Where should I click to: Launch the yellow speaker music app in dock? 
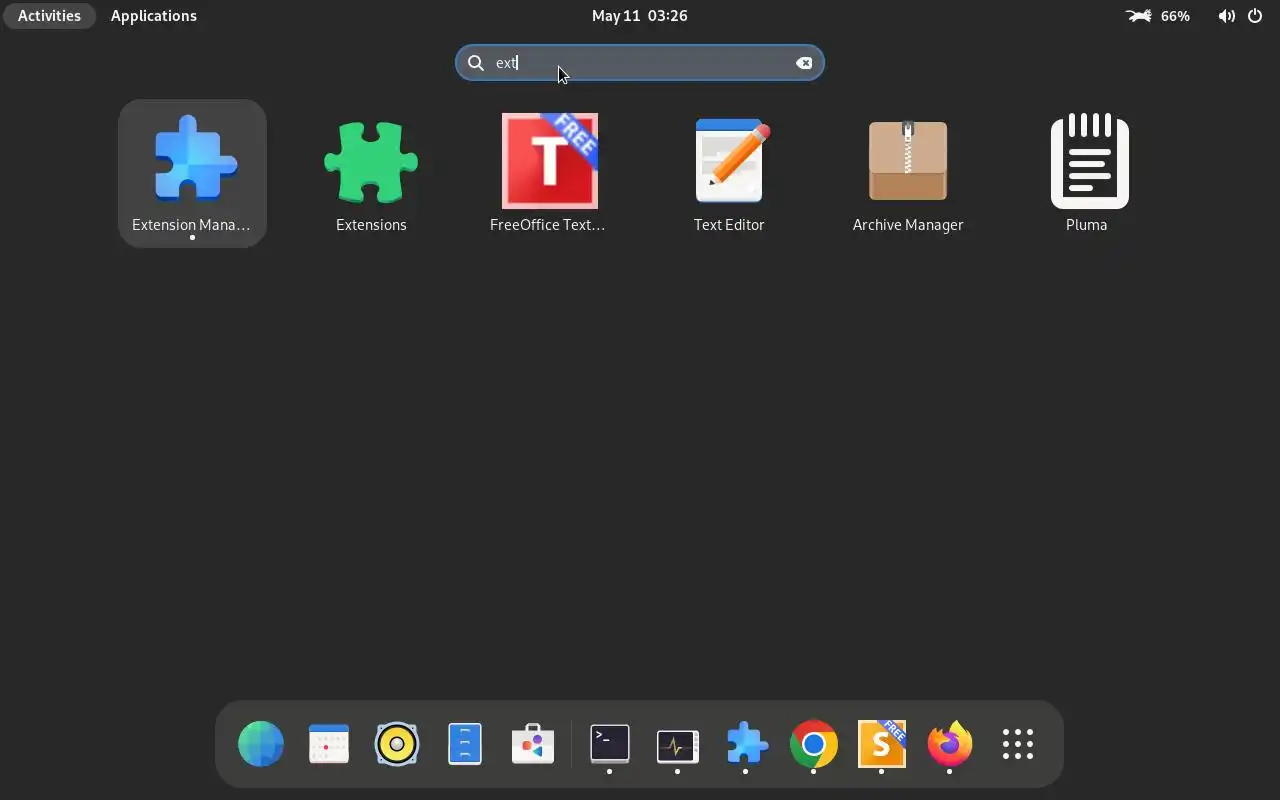397,745
